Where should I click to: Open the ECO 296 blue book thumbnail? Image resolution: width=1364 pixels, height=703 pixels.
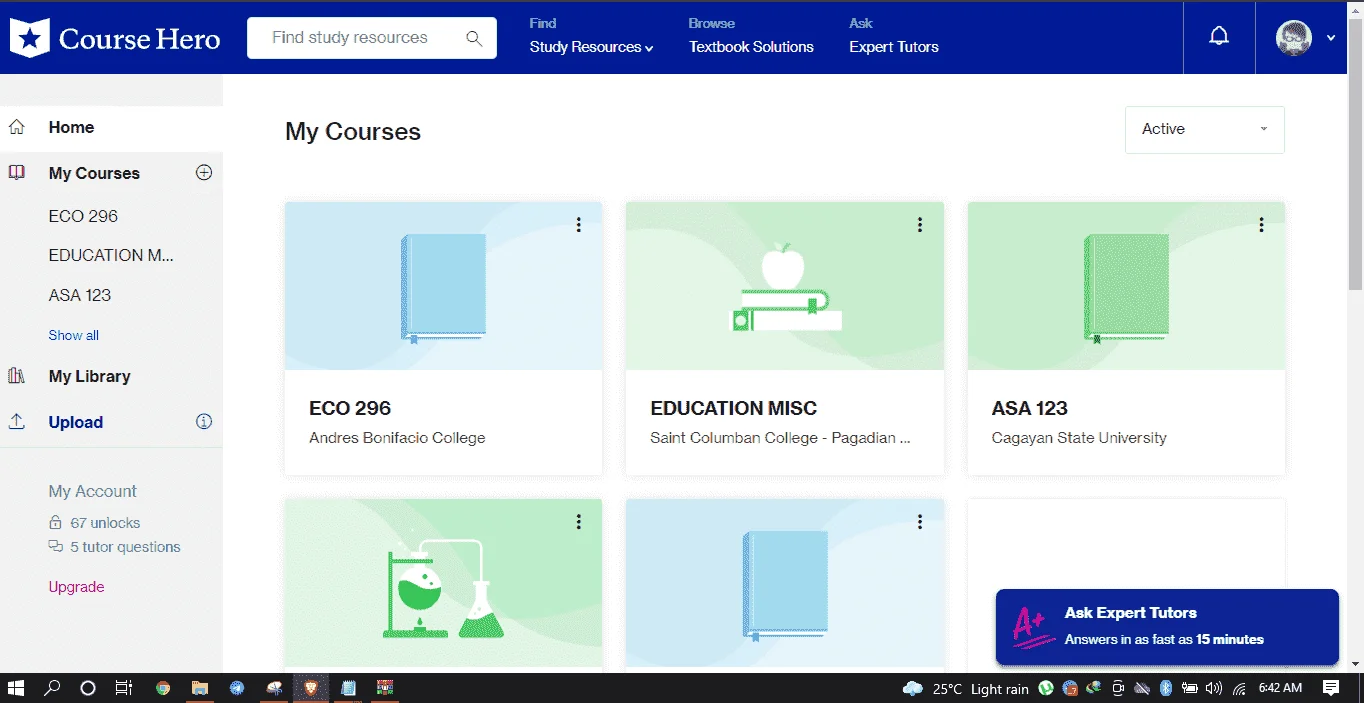(444, 286)
